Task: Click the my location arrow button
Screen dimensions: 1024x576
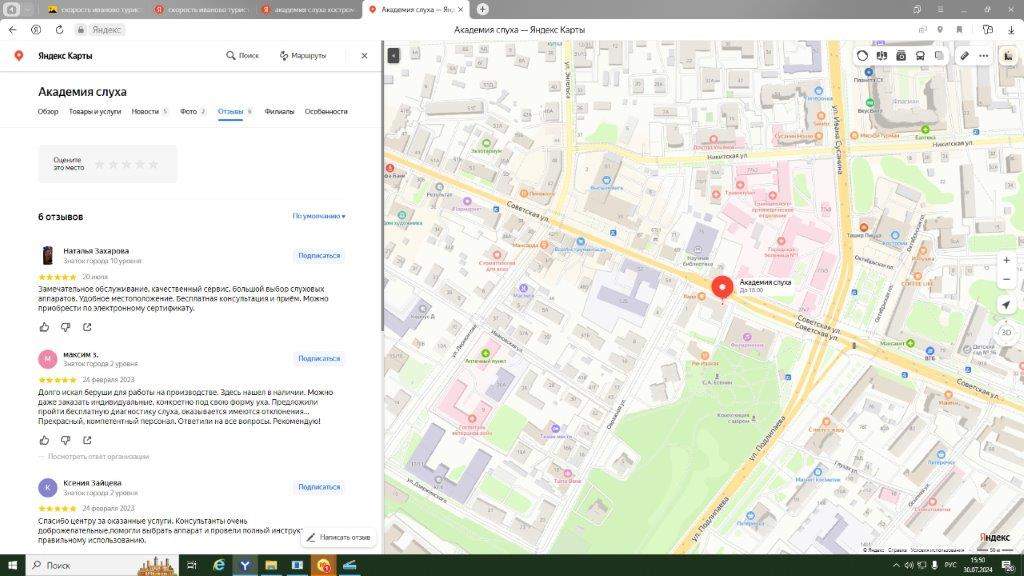Action: [x=1006, y=305]
